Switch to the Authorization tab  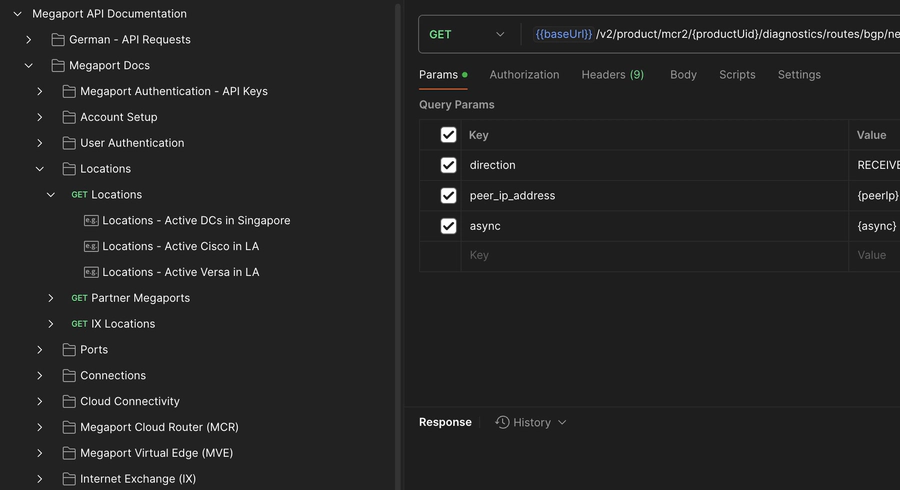(x=524, y=75)
